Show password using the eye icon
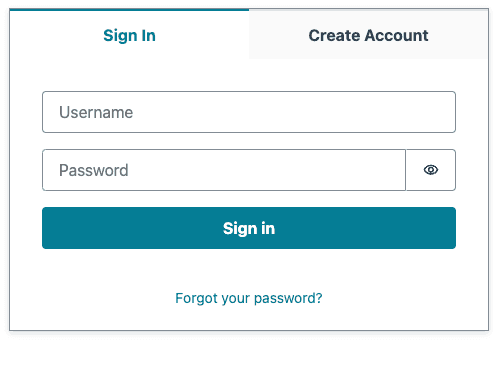Screen dimensions: 497x375 click(x=431, y=170)
